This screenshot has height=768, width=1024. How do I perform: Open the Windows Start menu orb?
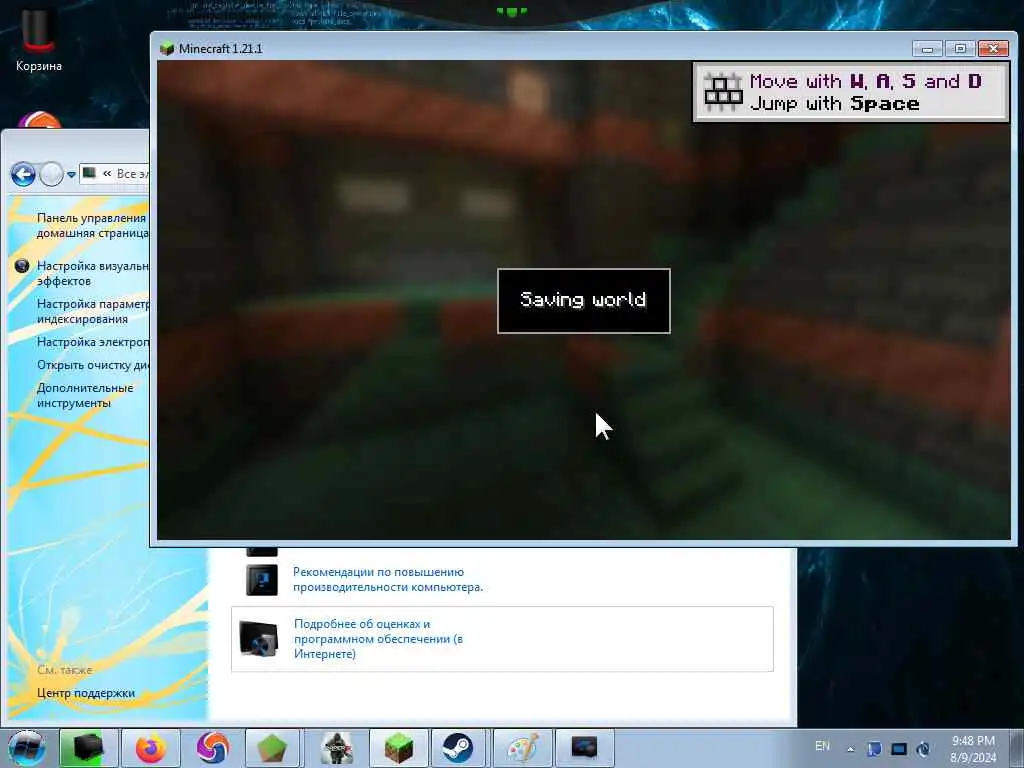(26, 748)
